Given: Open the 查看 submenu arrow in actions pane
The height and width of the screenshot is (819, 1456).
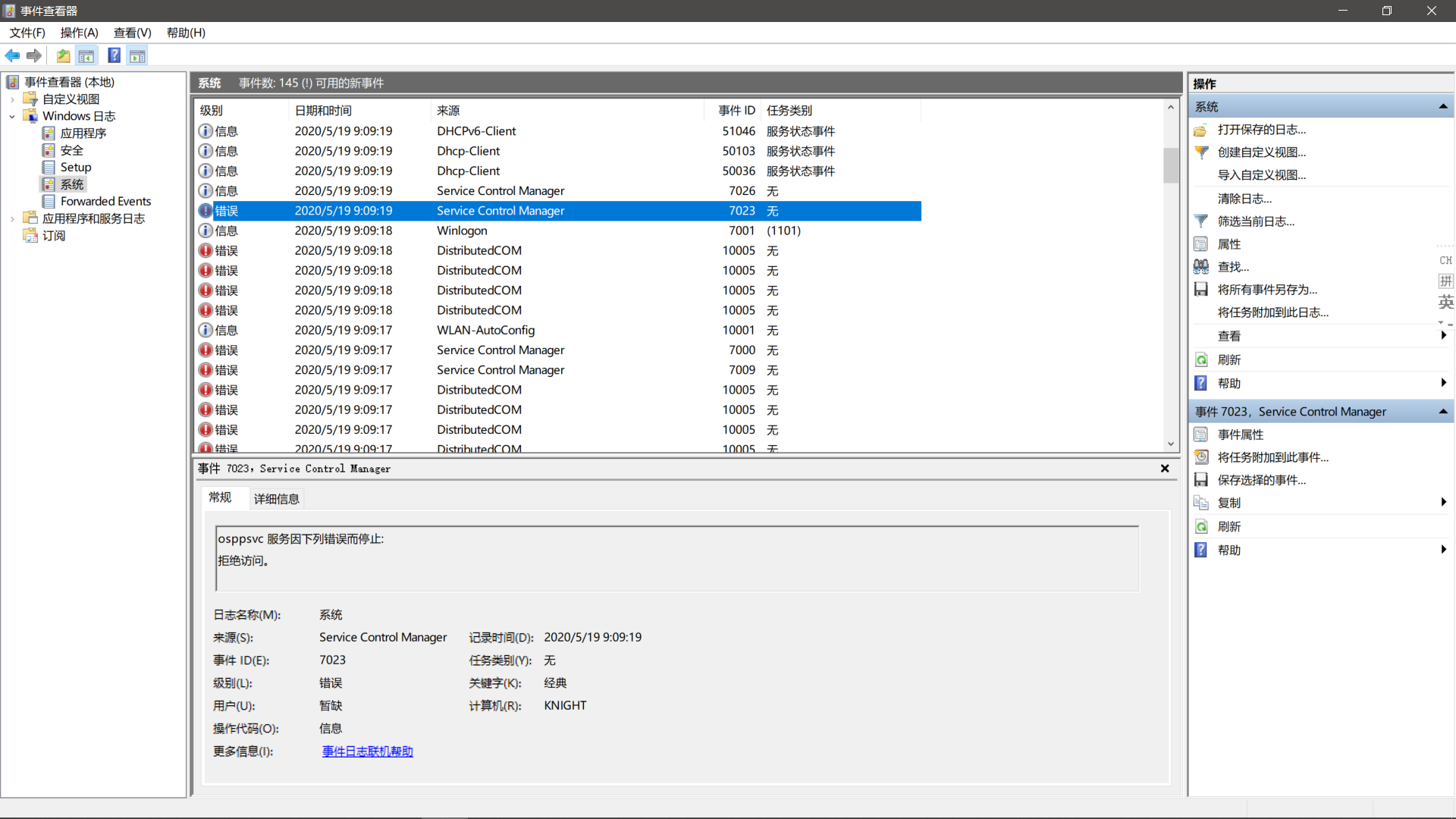Looking at the screenshot, I should pyautogui.click(x=1443, y=336).
